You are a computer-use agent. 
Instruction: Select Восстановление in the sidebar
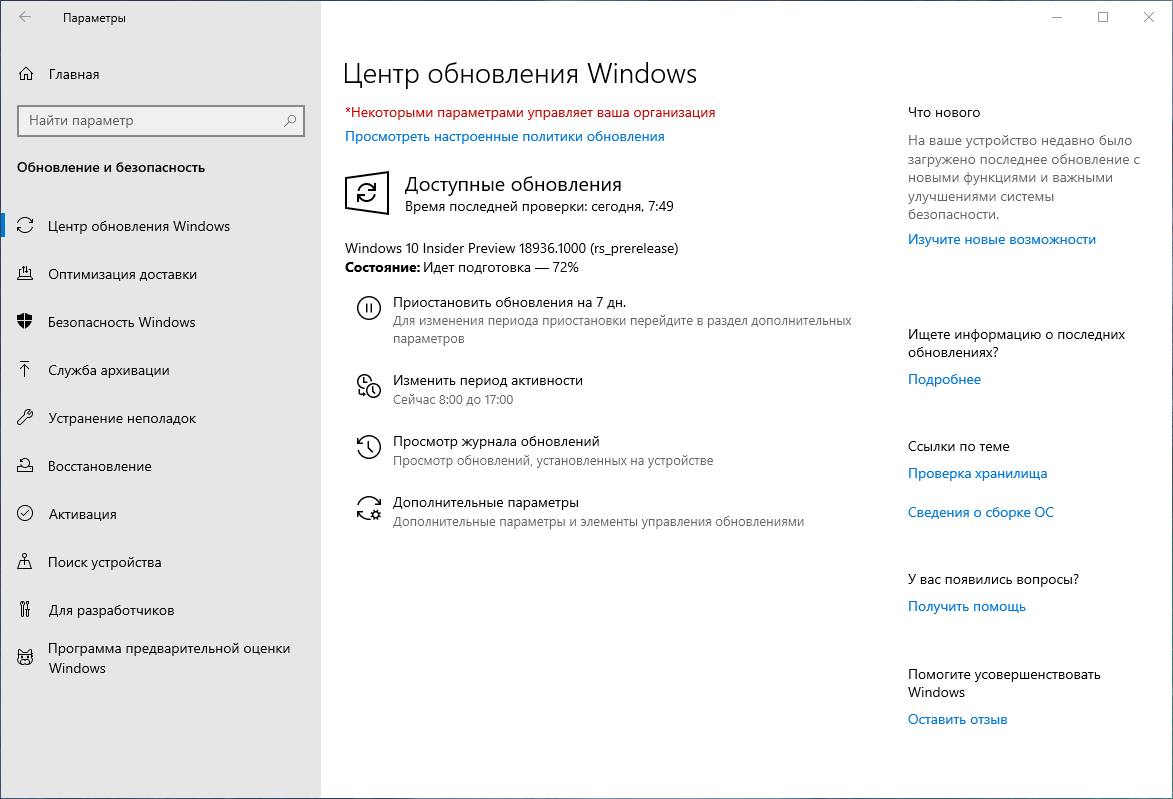pyautogui.click(x=99, y=466)
